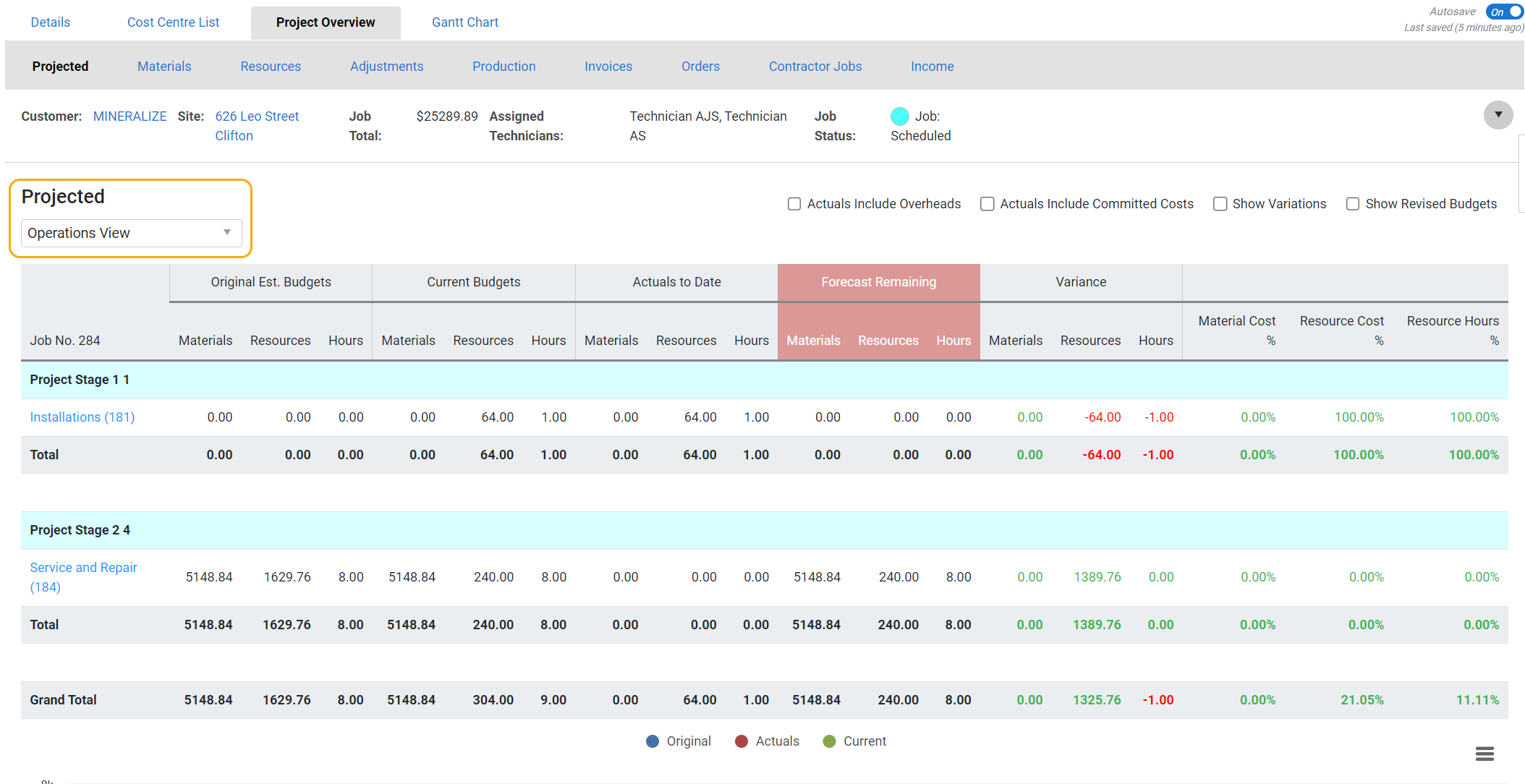The height and width of the screenshot is (784, 1525).
Task: Click the cyan job status circle
Action: pyautogui.click(x=899, y=116)
